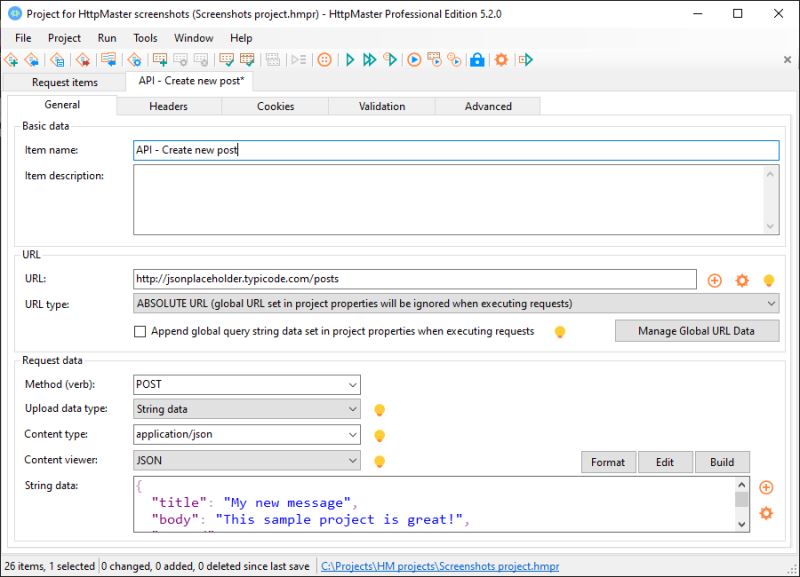Open the File menu
This screenshot has width=800, height=577.
pyautogui.click(x=23, y=38)
